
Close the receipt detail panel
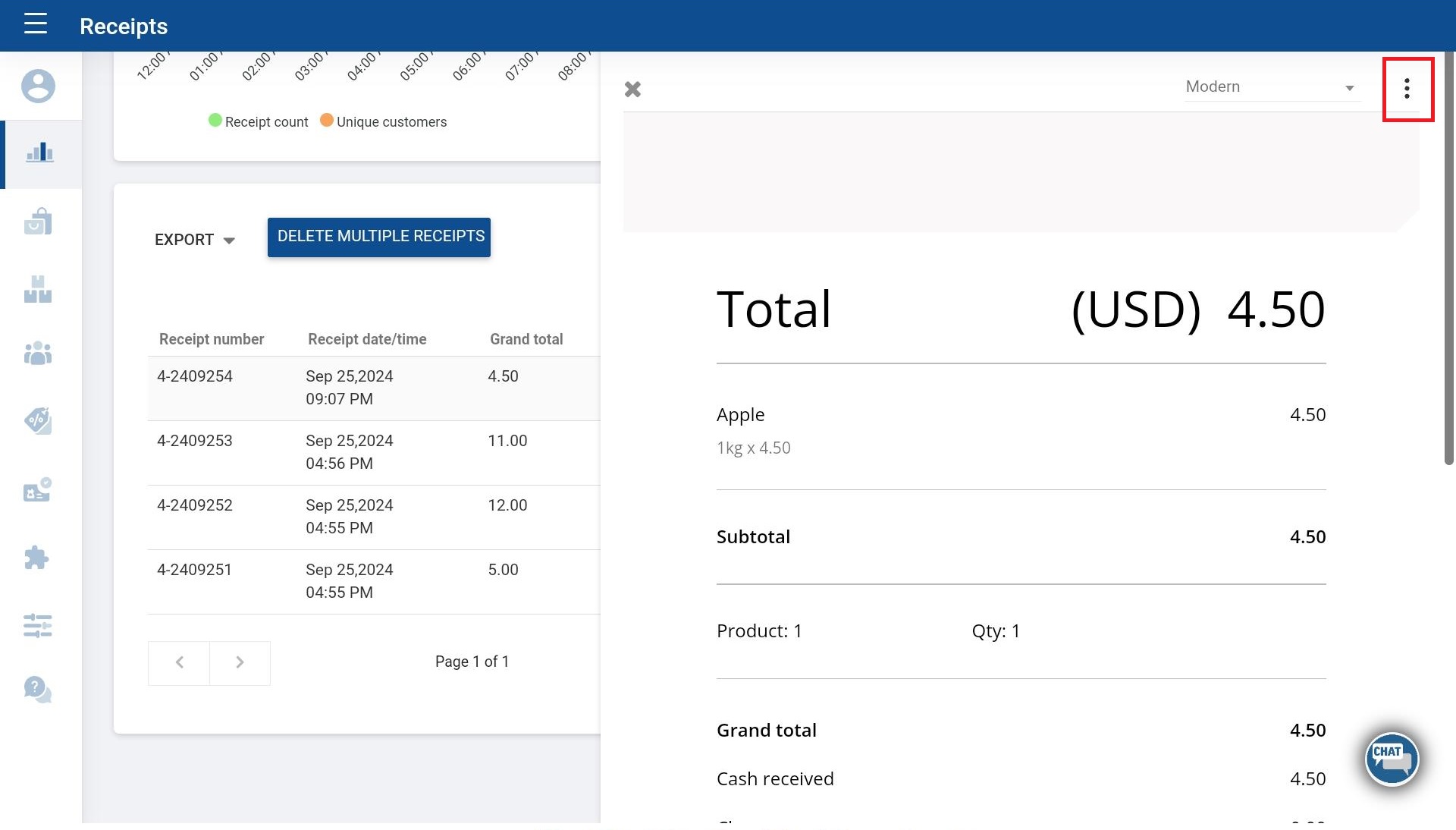632,90
